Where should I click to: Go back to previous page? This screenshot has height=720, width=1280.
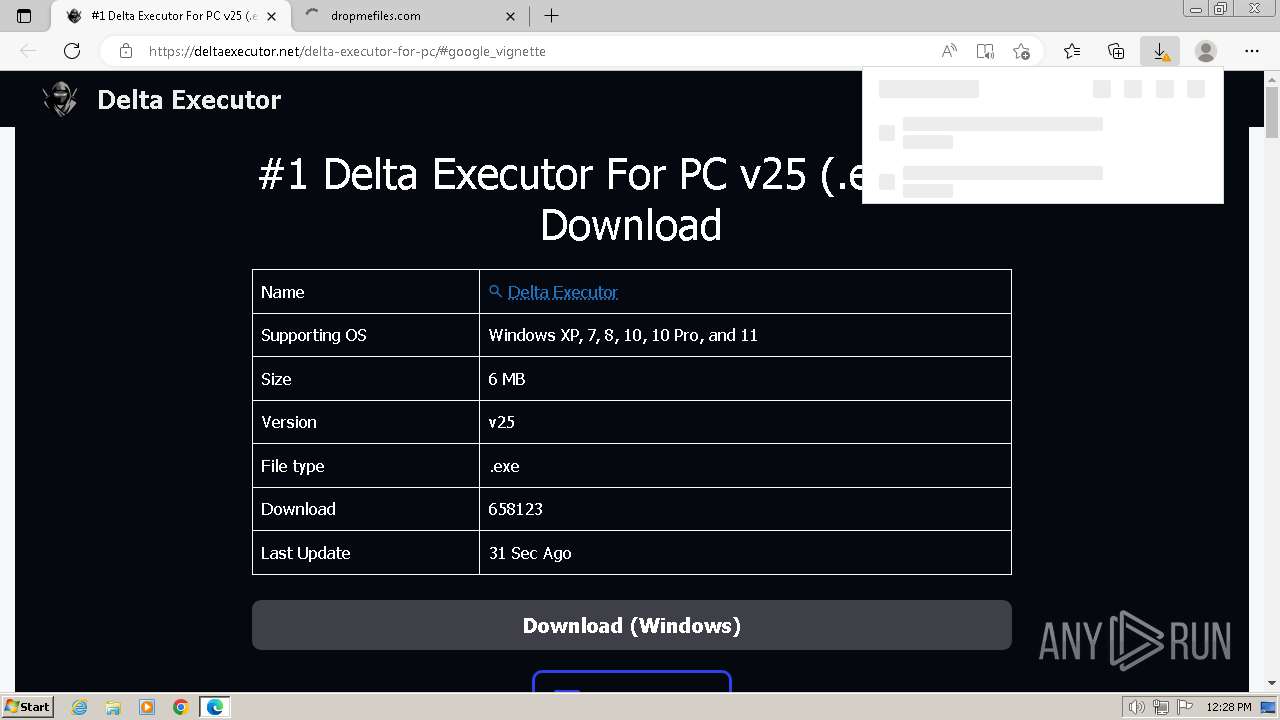coord(28,51)
